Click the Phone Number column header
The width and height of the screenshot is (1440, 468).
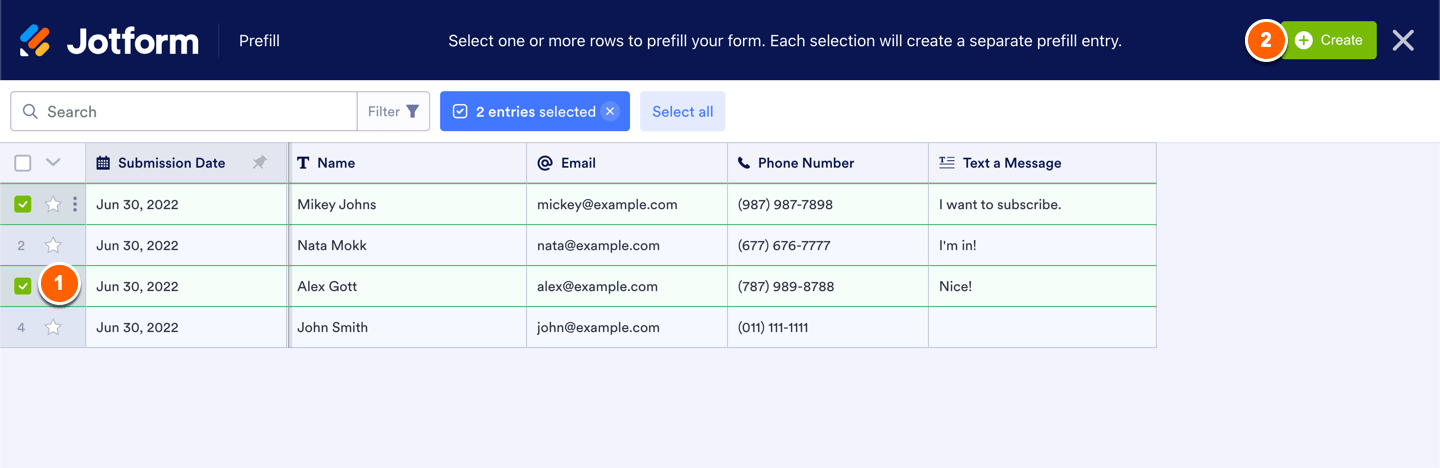click(x=805, y=163)
